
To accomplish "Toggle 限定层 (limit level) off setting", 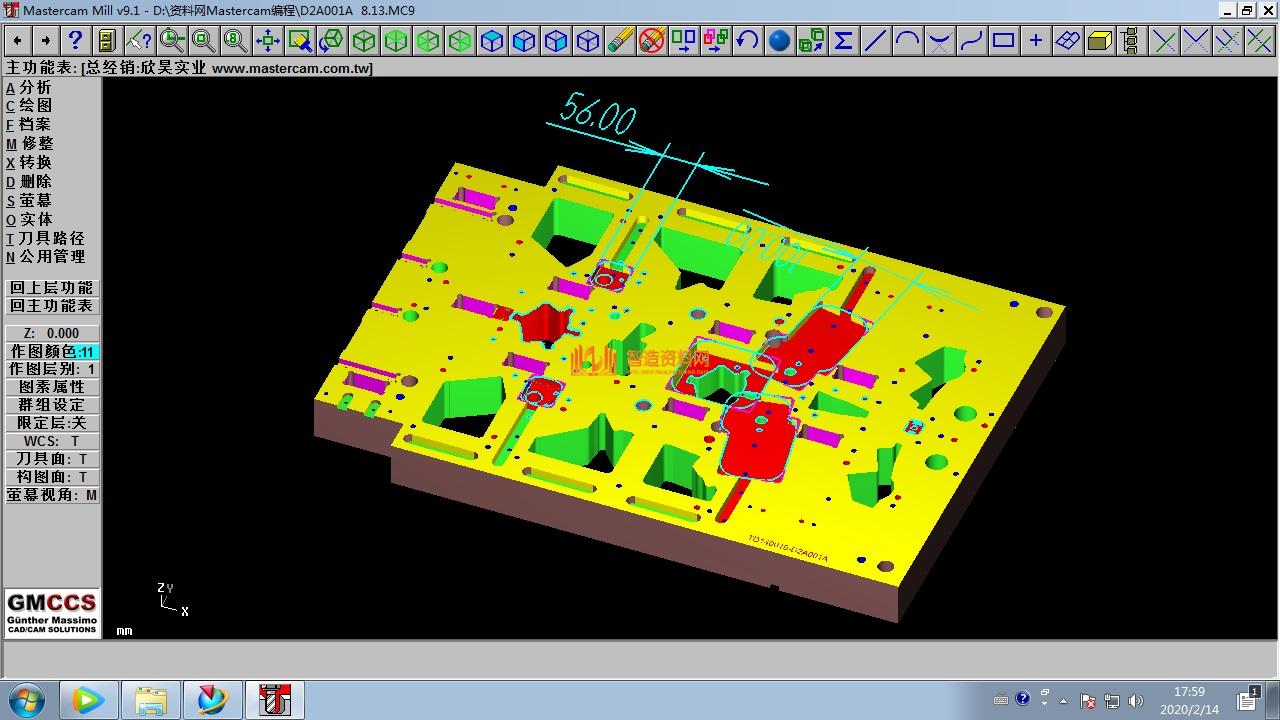I will (x=52, y=423).
